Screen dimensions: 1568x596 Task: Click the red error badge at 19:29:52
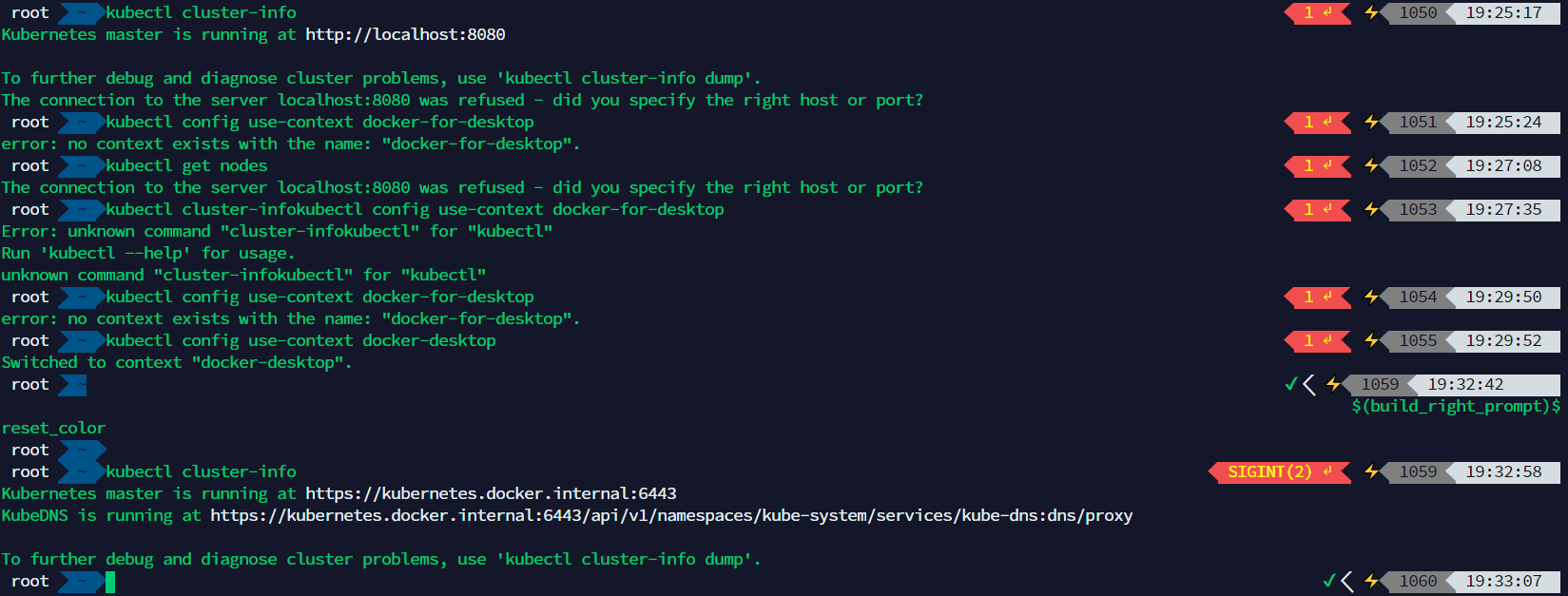pyautogui.click(x=1317, y=340)
